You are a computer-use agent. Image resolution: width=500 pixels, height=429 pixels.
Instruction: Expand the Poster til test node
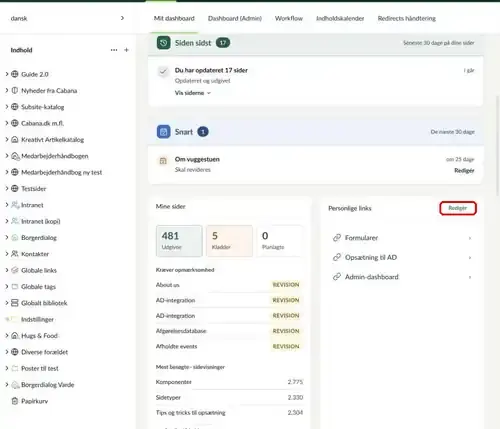tap(7, 368)
